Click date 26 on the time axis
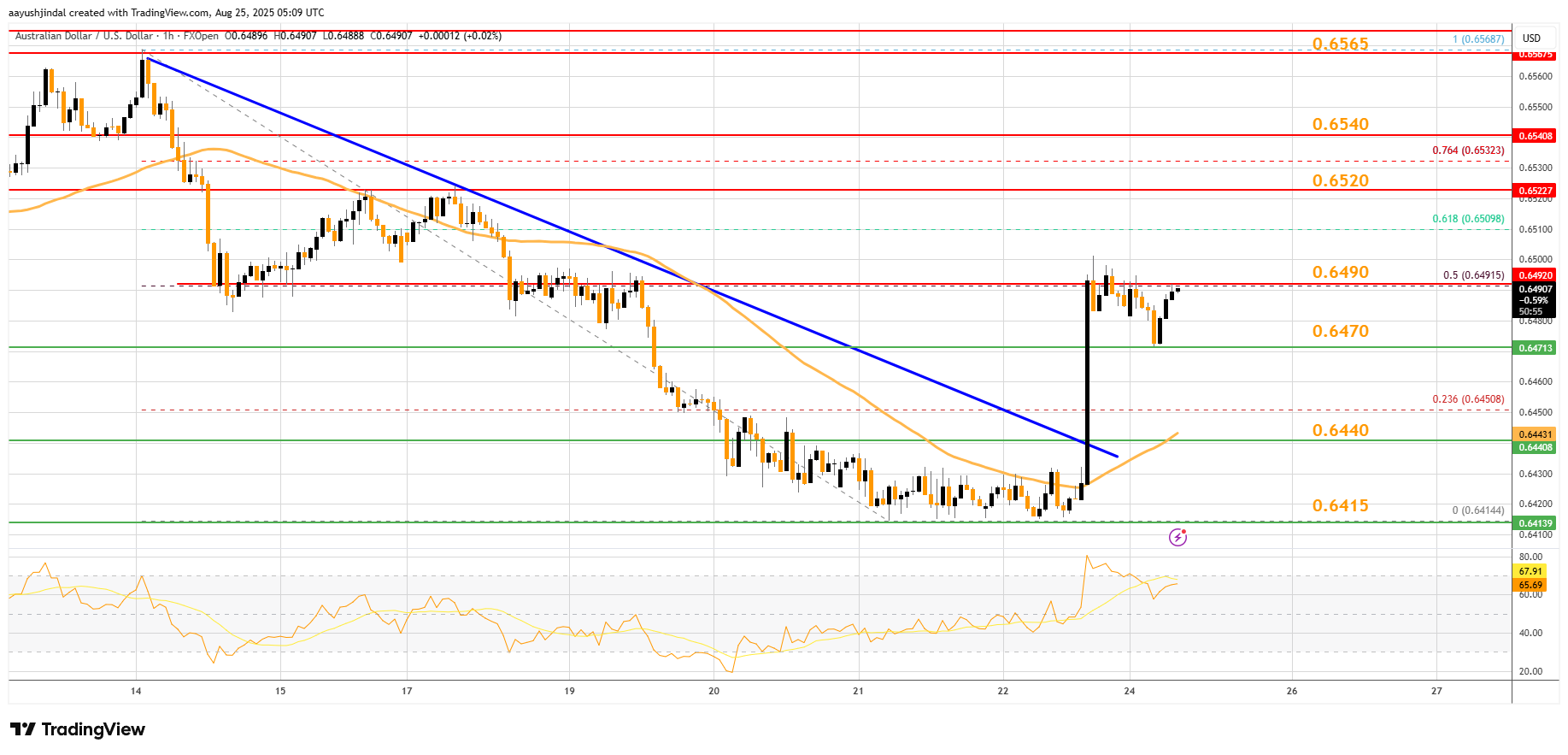Viewport: 1568px width, 755px height. click(x=1292, y=691)
